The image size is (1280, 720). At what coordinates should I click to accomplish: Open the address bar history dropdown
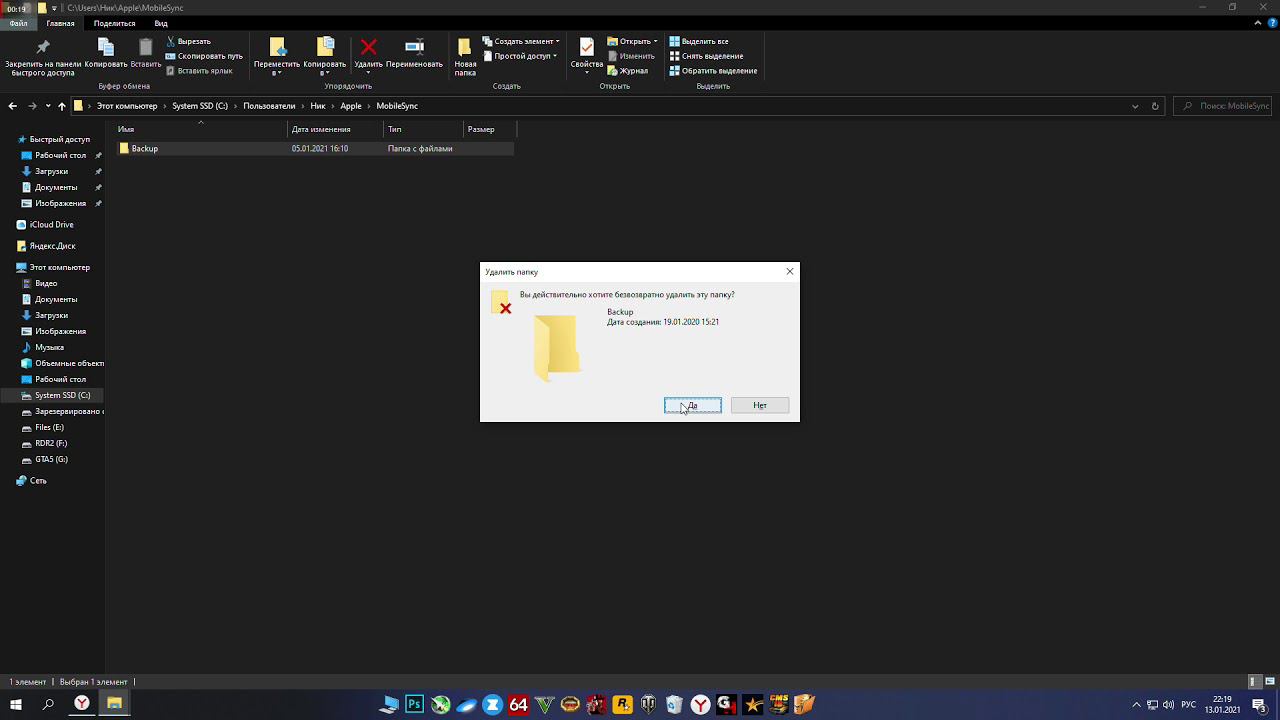pos(1135,106)
